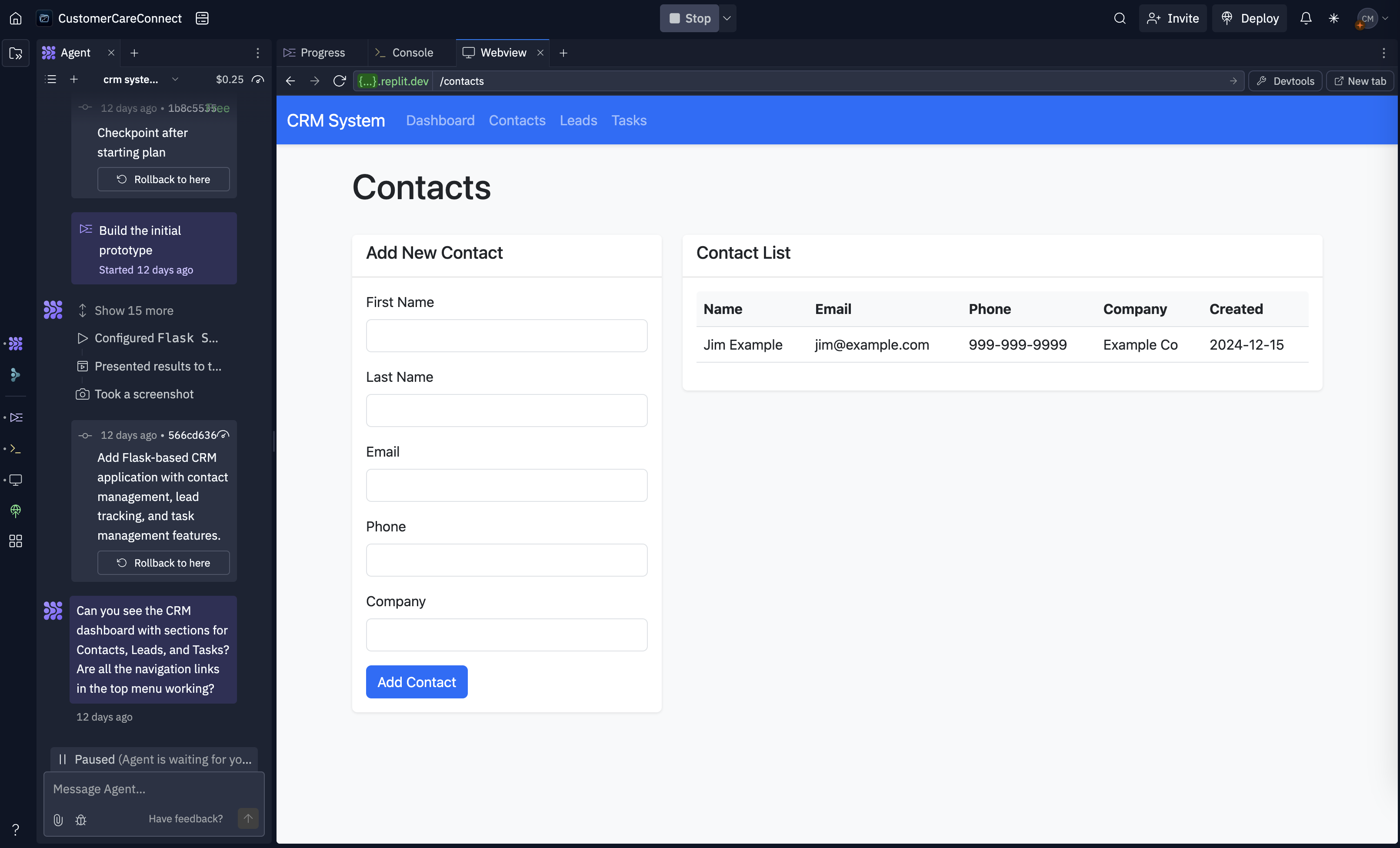Click the First Name input field
Screen dimensions: 1400x848
pyautogui.click(x=506, y=336)
